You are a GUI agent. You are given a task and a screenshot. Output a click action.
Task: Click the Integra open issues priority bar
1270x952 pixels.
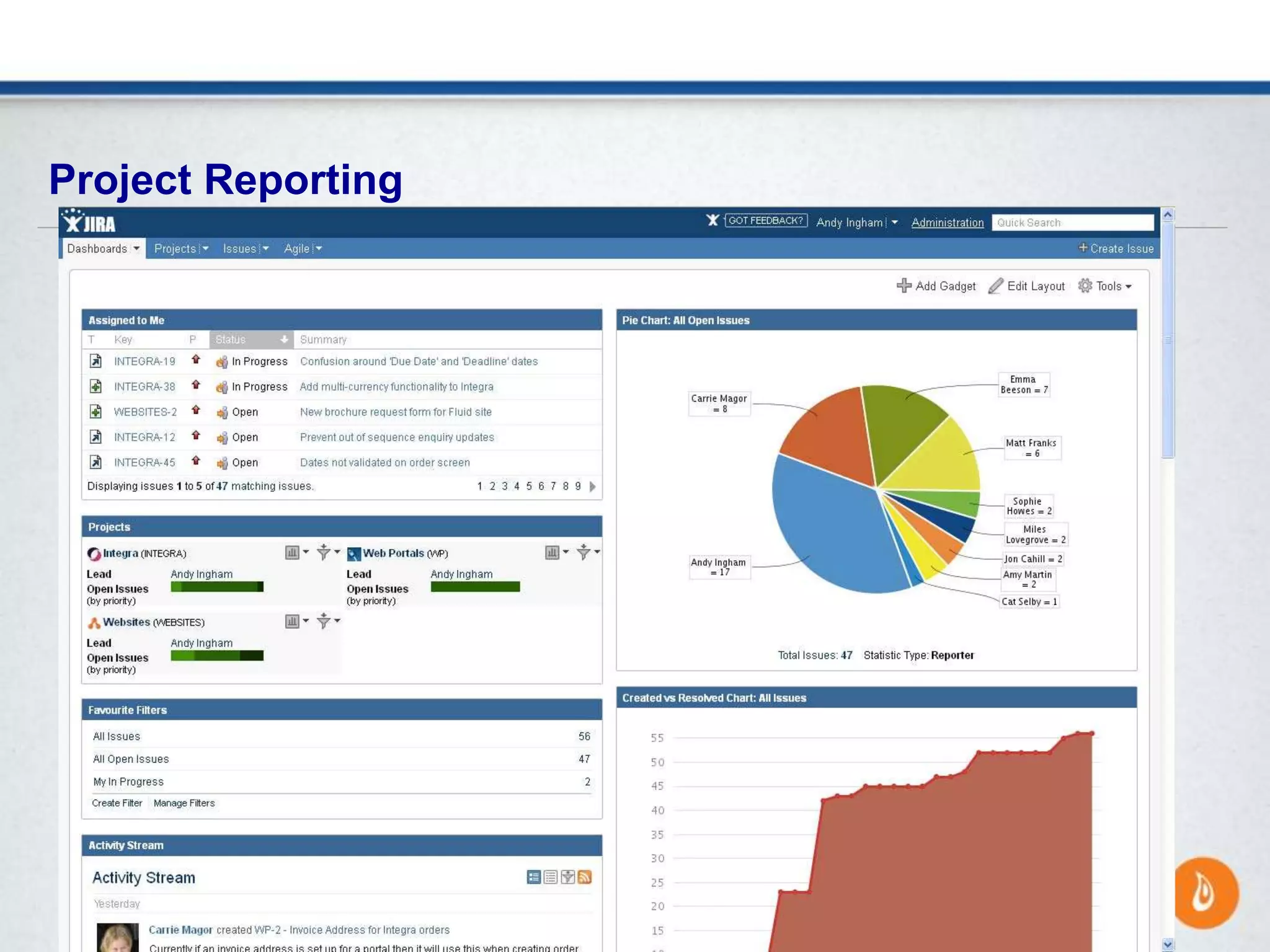pos(217,587)
